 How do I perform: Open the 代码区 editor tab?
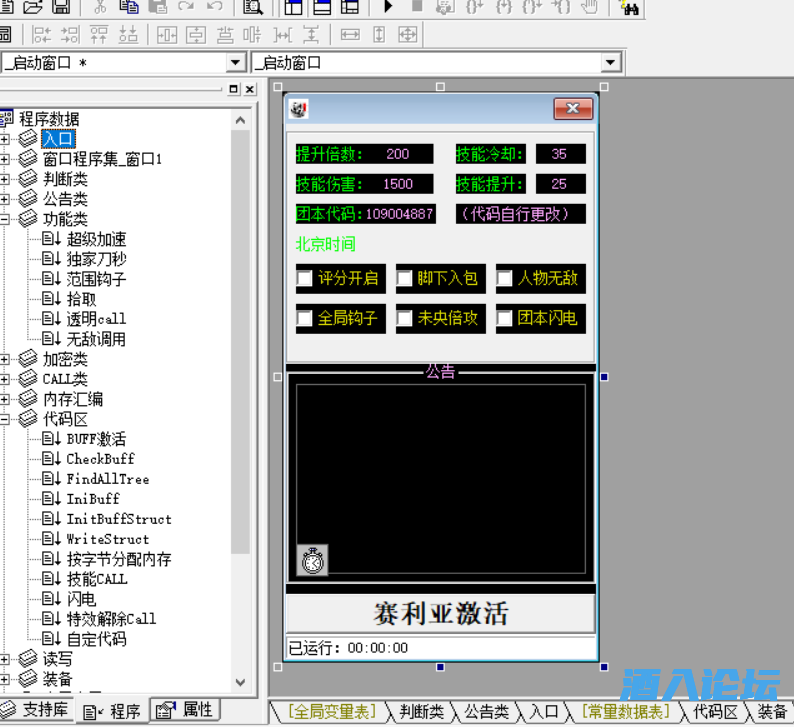click(x=715, y=712)
